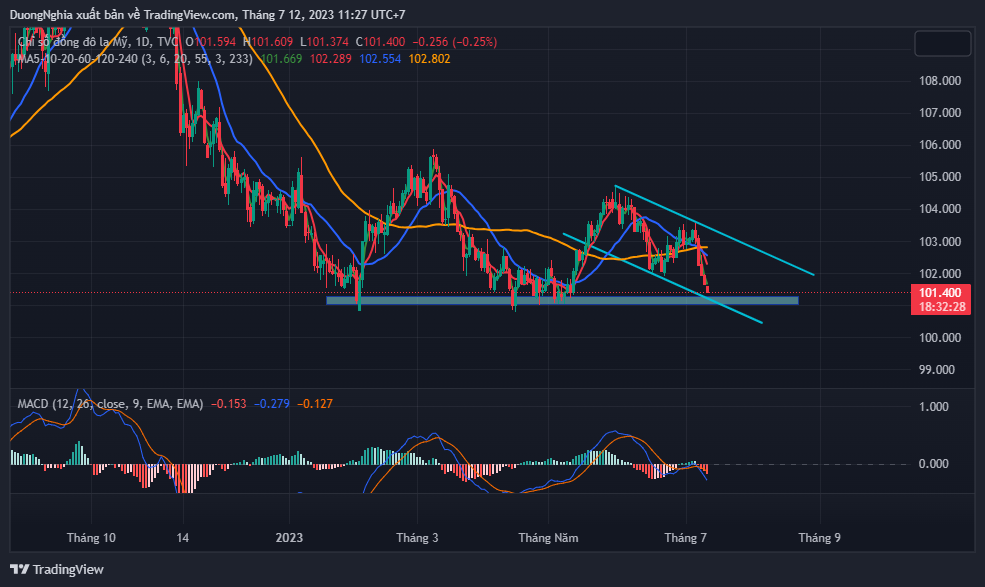Click the 'Tháng 9' time axis label

point(819,538)
